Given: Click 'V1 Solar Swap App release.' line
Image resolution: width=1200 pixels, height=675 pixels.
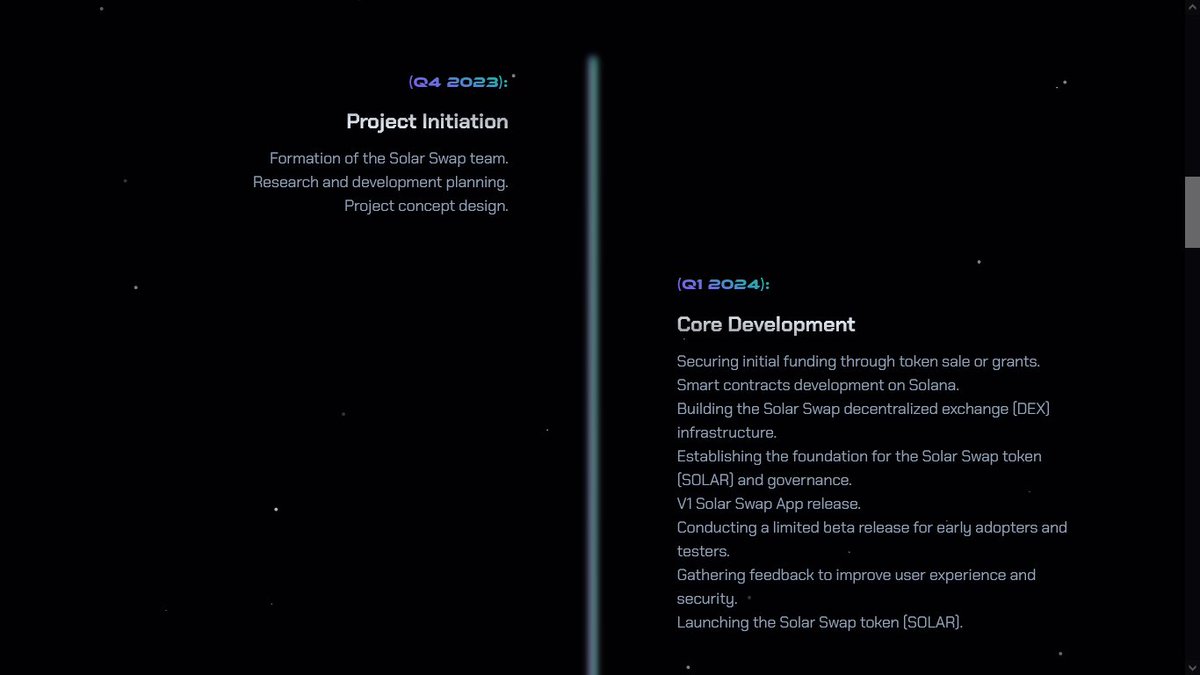Looking at the screenshot, I should 769,504.
